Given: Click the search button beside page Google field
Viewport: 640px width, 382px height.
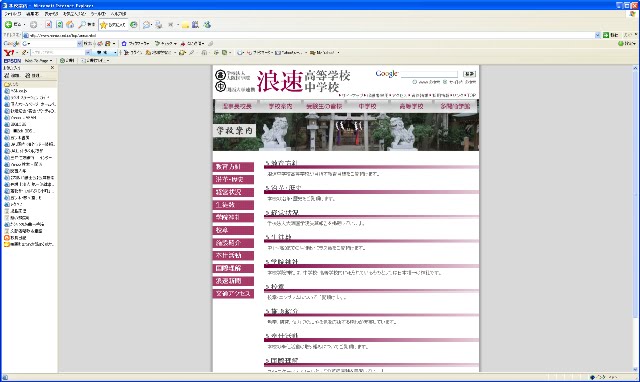Looking at the screenshot, I should click(x=469, y=74).
